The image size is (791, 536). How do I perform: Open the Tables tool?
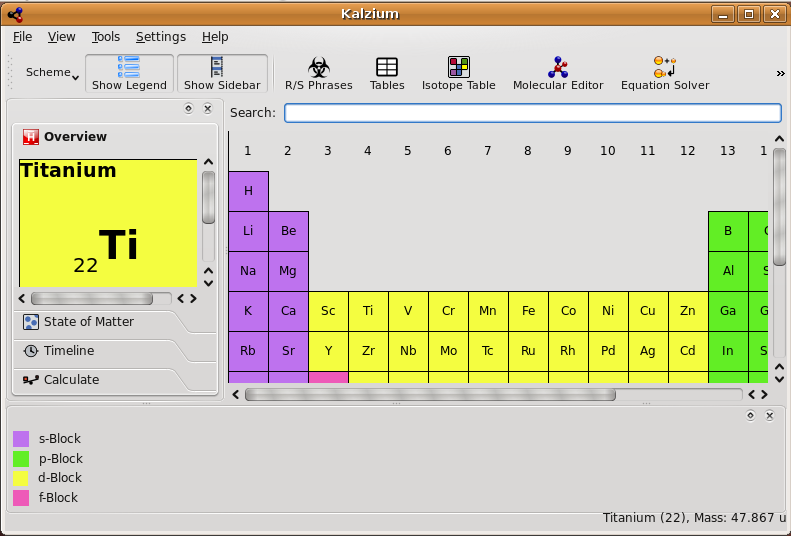pyautogui.click(x=387, y=74)
